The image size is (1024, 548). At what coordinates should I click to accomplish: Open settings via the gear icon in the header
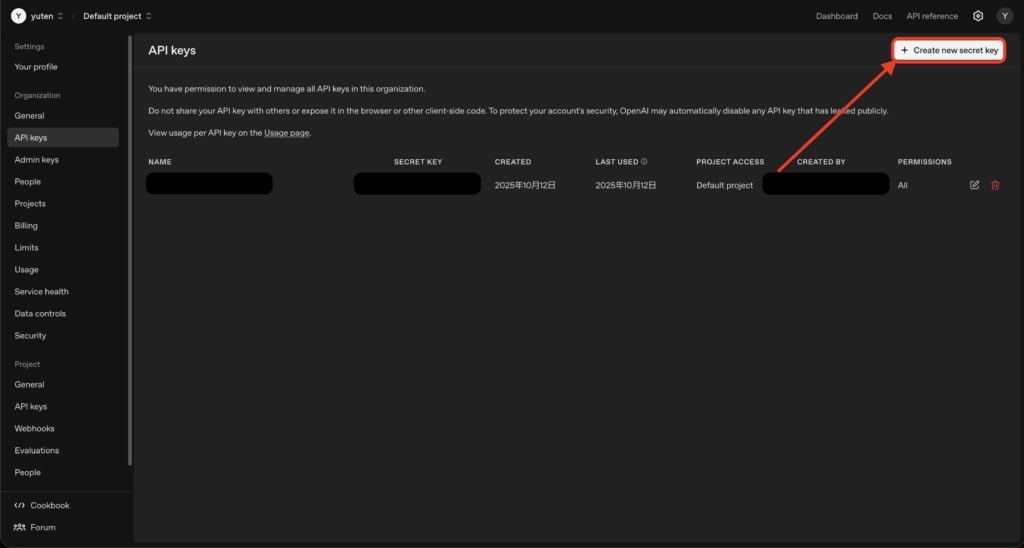click(x=978, y=16)
